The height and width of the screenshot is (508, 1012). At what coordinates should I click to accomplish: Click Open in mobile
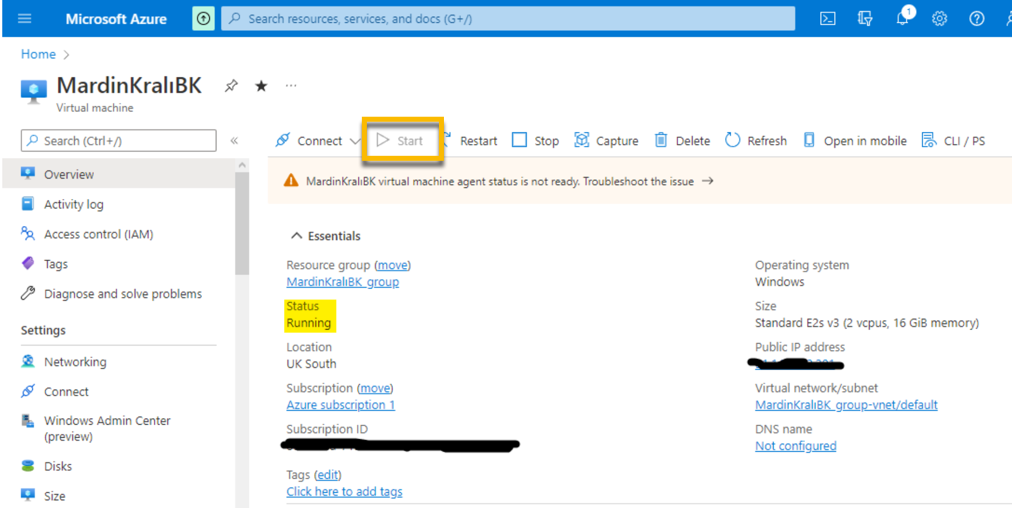(x=855, y=141)
